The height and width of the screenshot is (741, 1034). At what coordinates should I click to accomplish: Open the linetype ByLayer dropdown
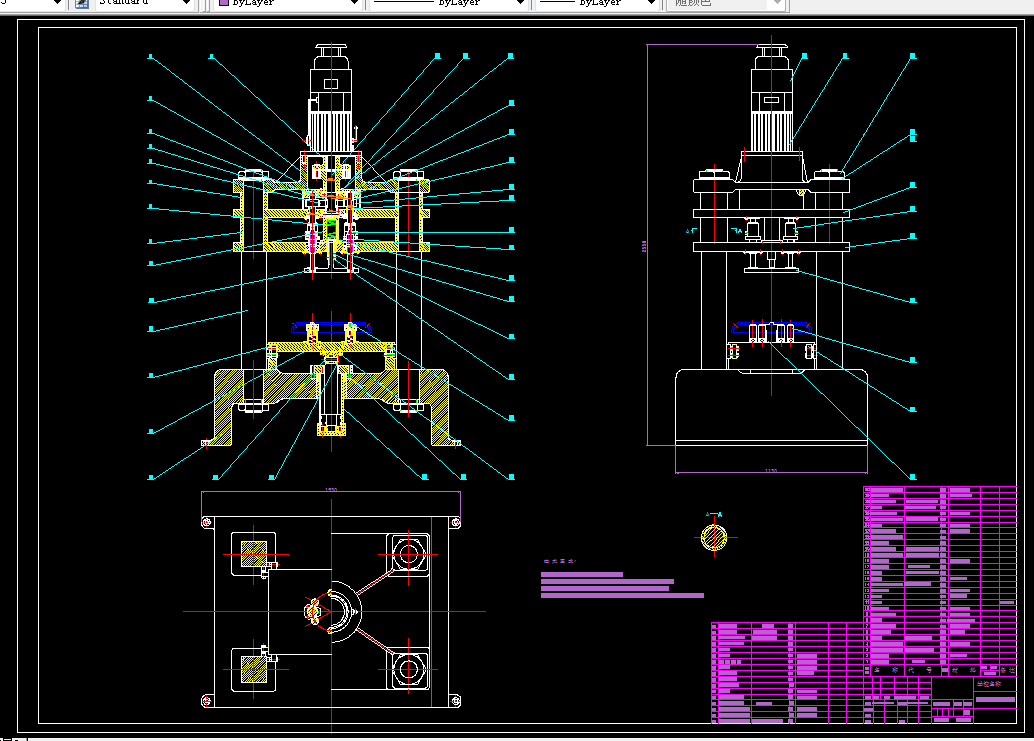[448, 3]
